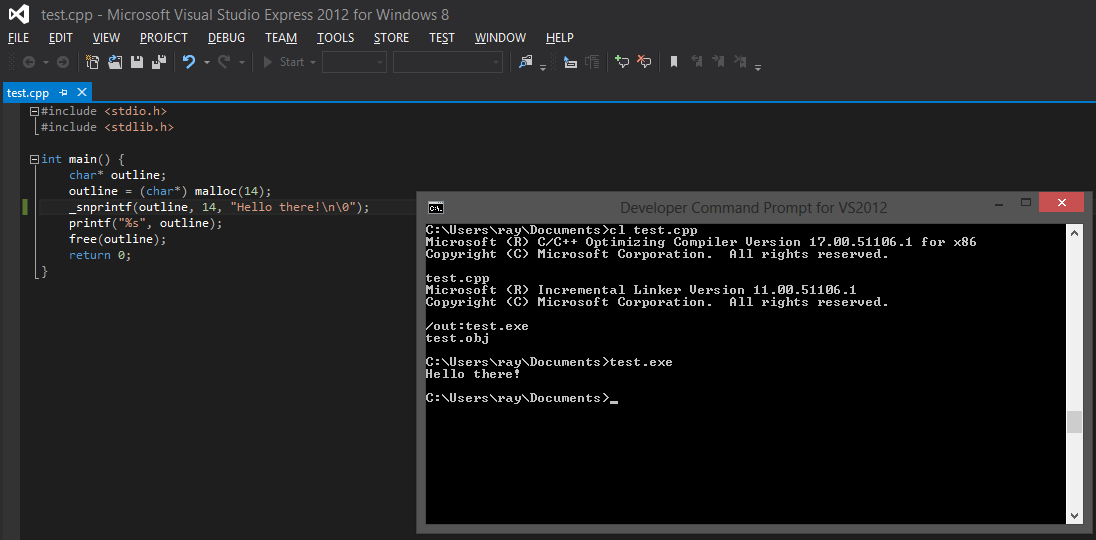Click the Undo arrow icon
The height and width of the screenshot is (540, 1096).
click(188, 62)
